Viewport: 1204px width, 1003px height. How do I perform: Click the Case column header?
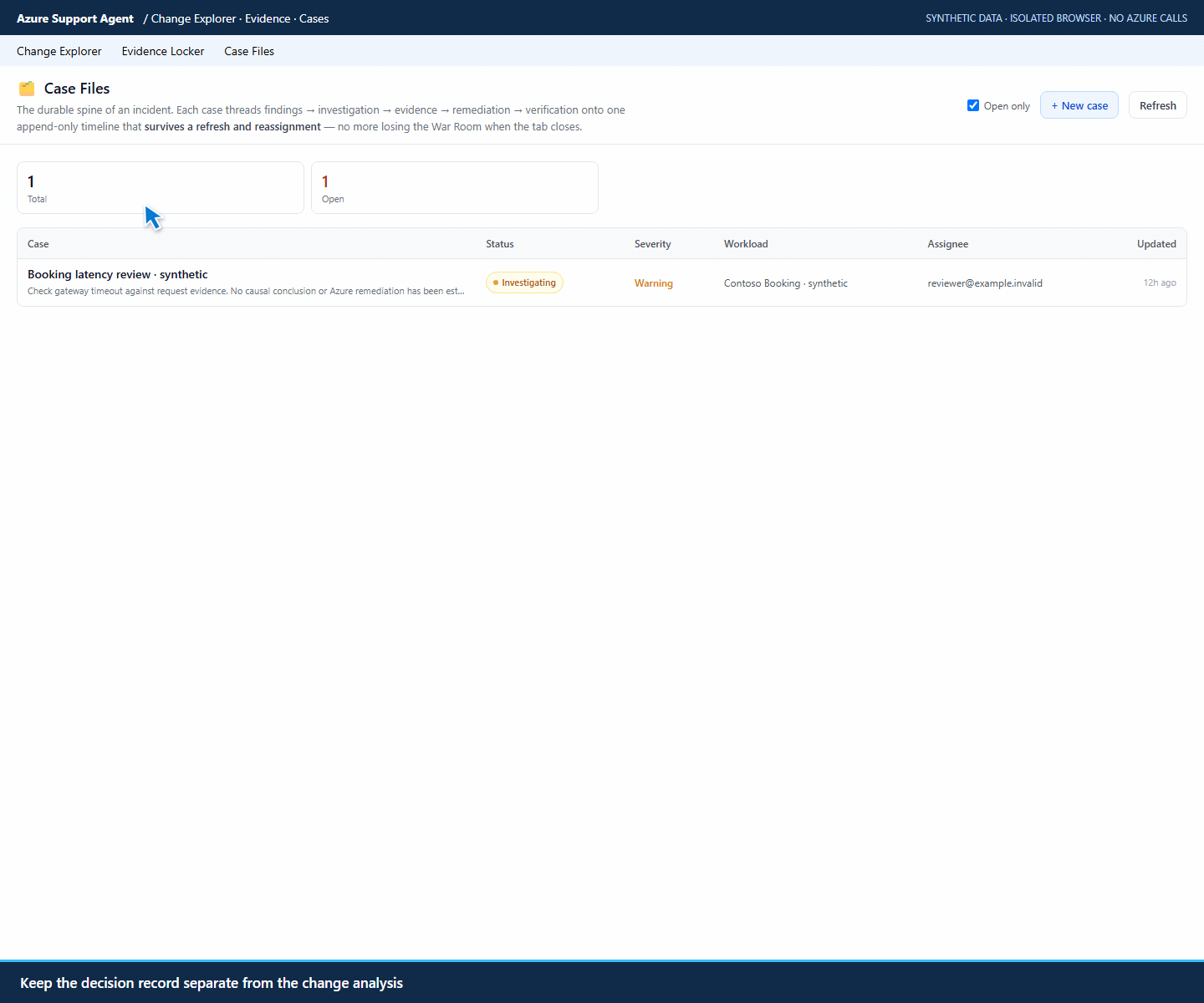coord(38,244)
